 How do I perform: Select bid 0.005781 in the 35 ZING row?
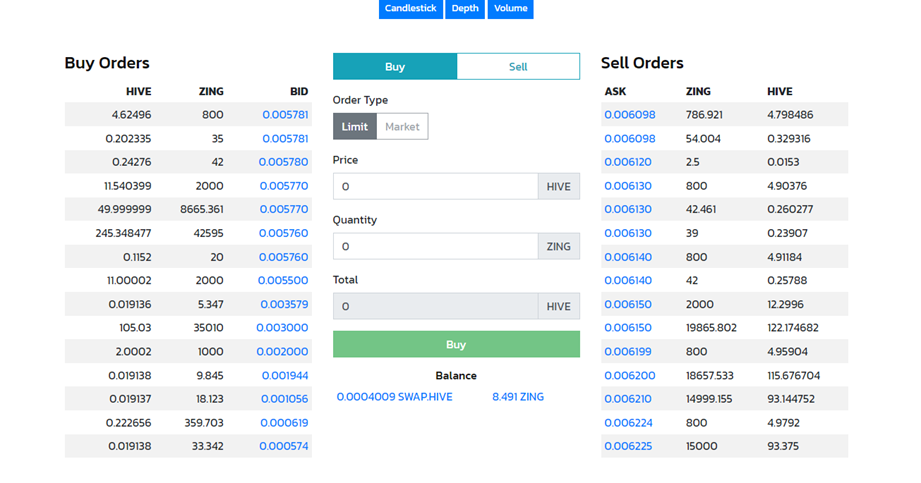(285, 139)
